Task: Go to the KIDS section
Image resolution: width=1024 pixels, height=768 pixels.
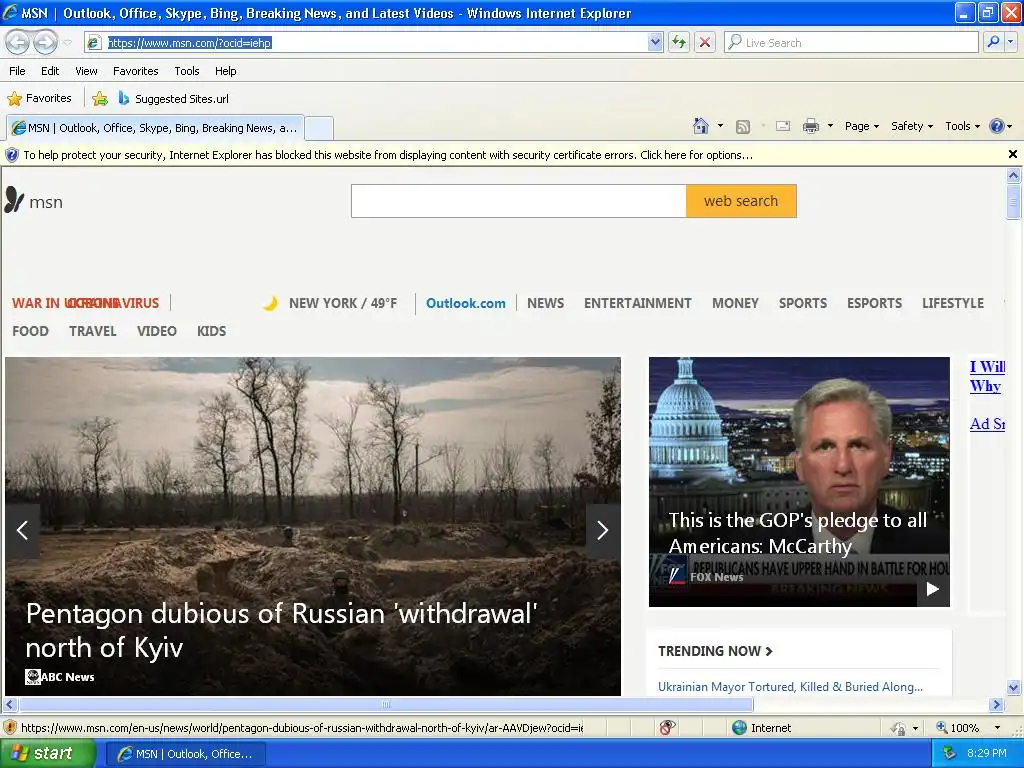Action: 212,331
